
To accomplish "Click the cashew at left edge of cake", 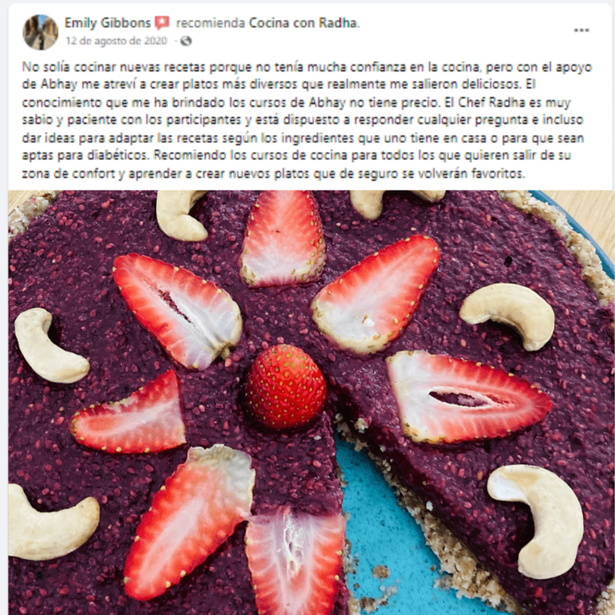I will 48,346.
